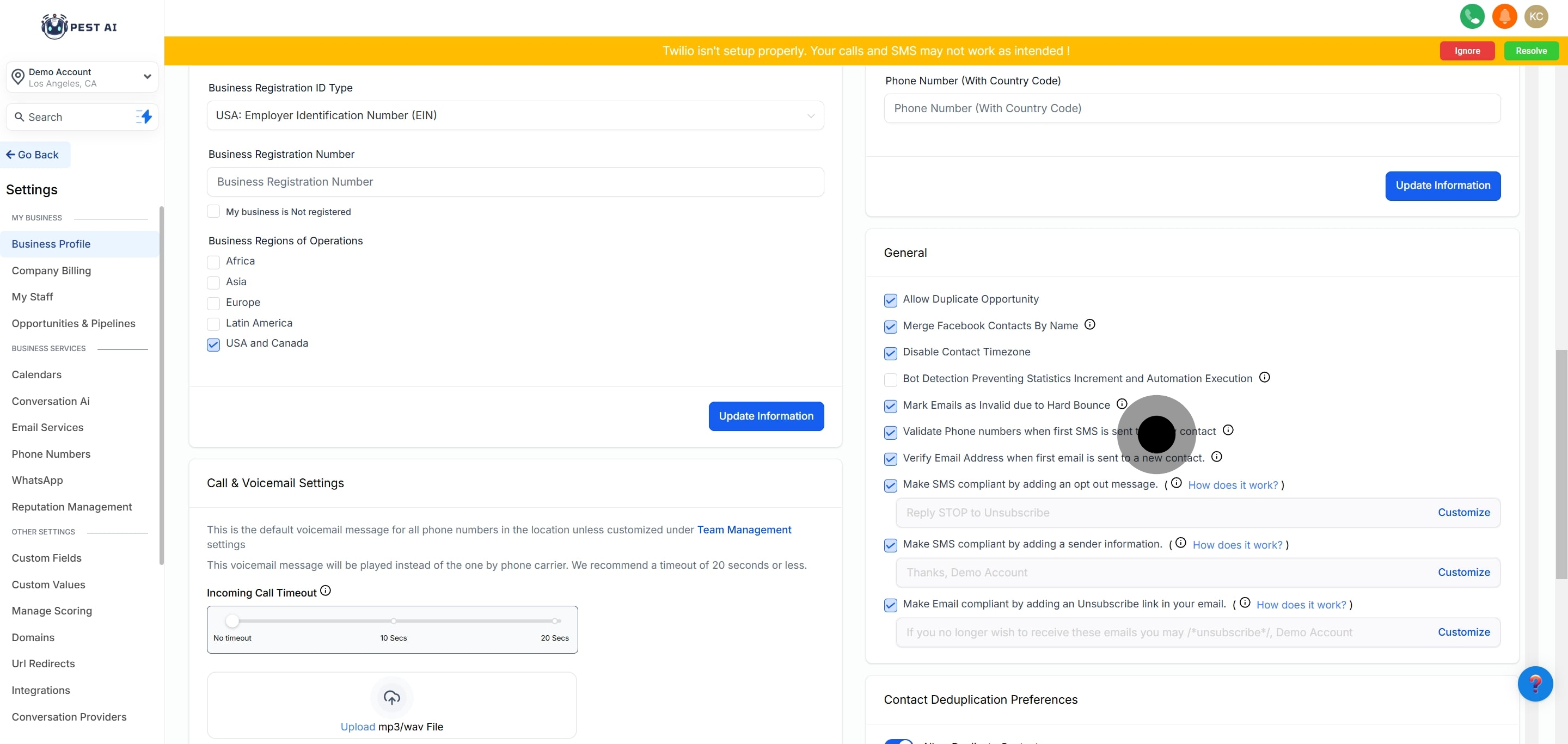Click info icon beside Merge Facebook Contacts
Screen dimensions: 1568x744
1089,325
